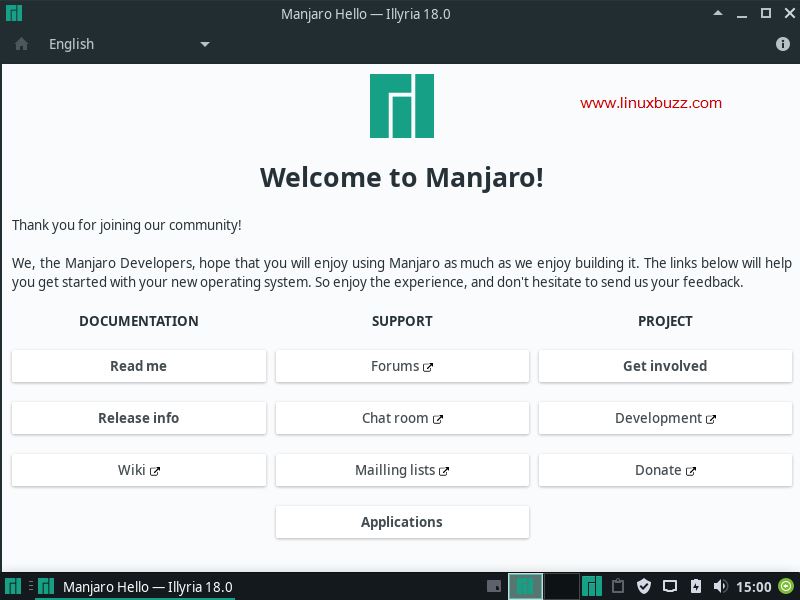The height and width of the screenshot is (600, 800).
Task: Open the Development link
Action: (665, 418)
